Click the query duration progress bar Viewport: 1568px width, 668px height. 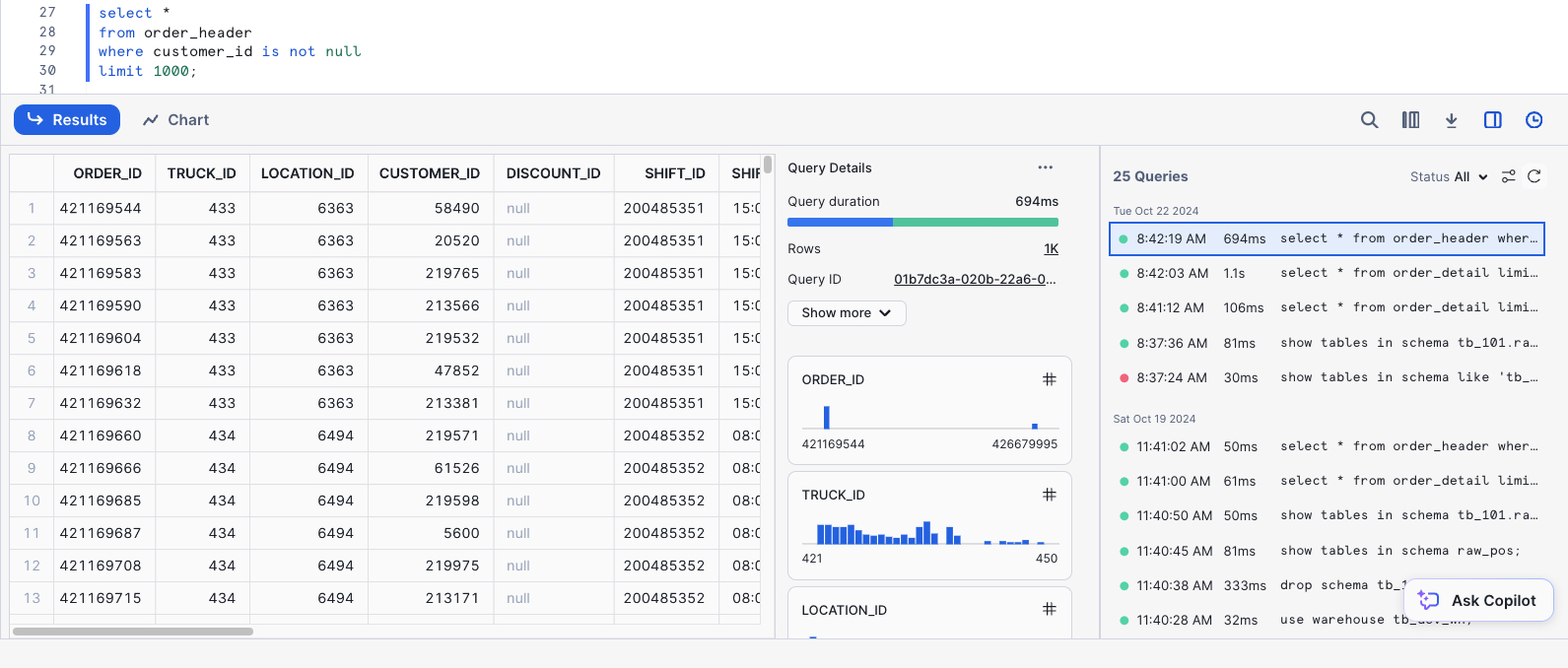coord(922,223)
